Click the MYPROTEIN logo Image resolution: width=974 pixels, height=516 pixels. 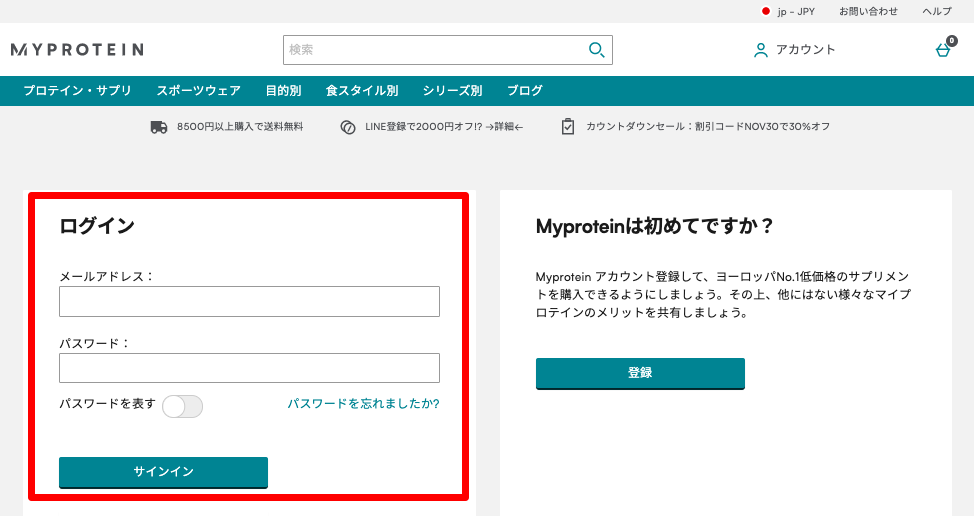coord(77,50)
